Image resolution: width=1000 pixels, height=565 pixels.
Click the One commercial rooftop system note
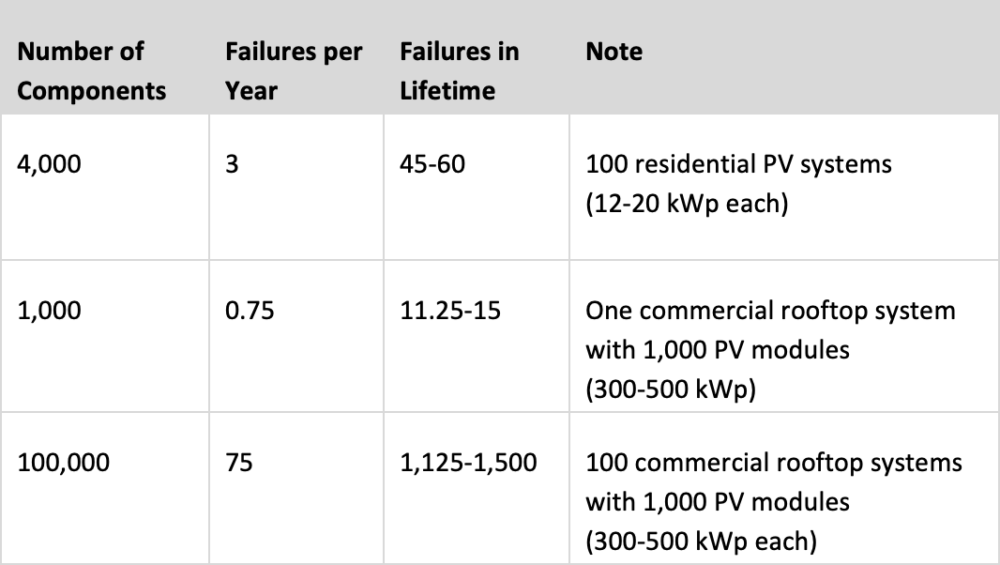click(770, 311)
